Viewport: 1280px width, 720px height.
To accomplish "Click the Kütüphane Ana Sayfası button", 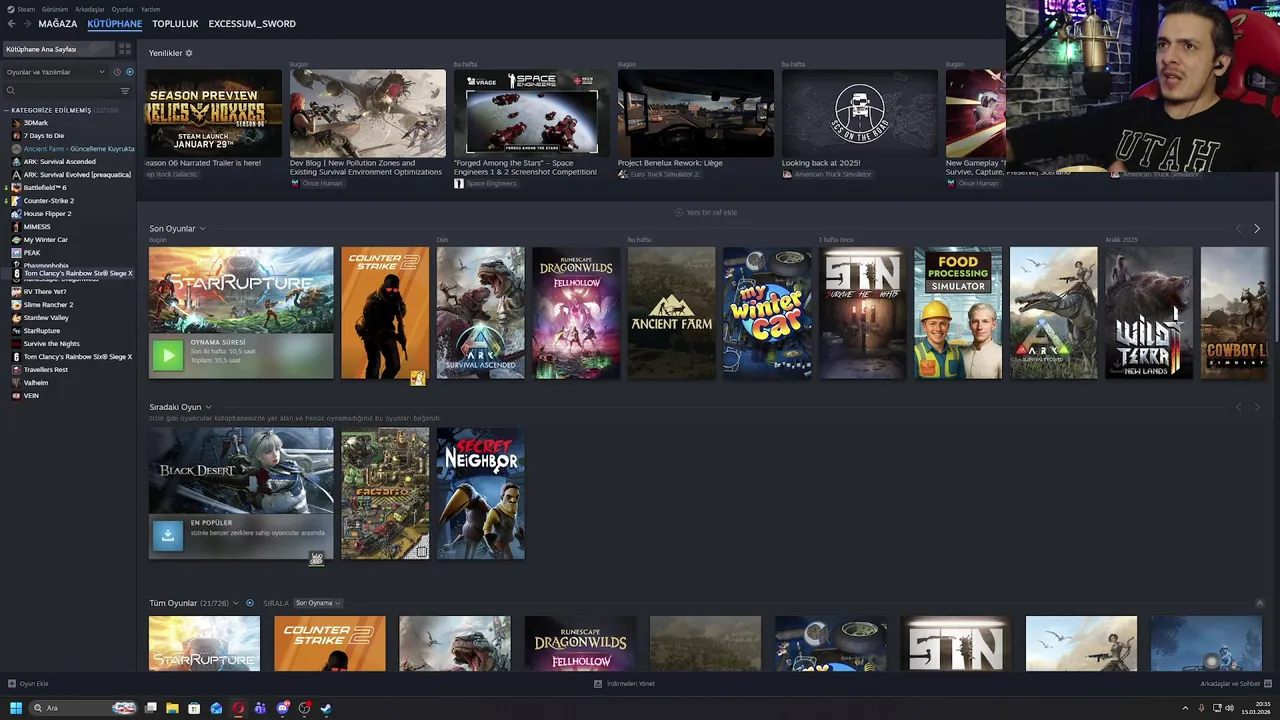I will [58, 49].
